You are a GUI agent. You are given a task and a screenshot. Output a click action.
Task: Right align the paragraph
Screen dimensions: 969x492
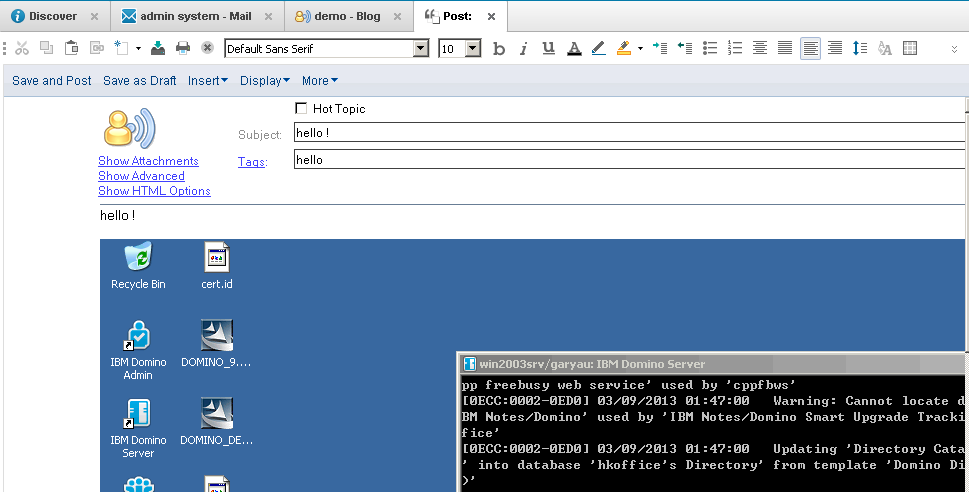tap(835, 48)
